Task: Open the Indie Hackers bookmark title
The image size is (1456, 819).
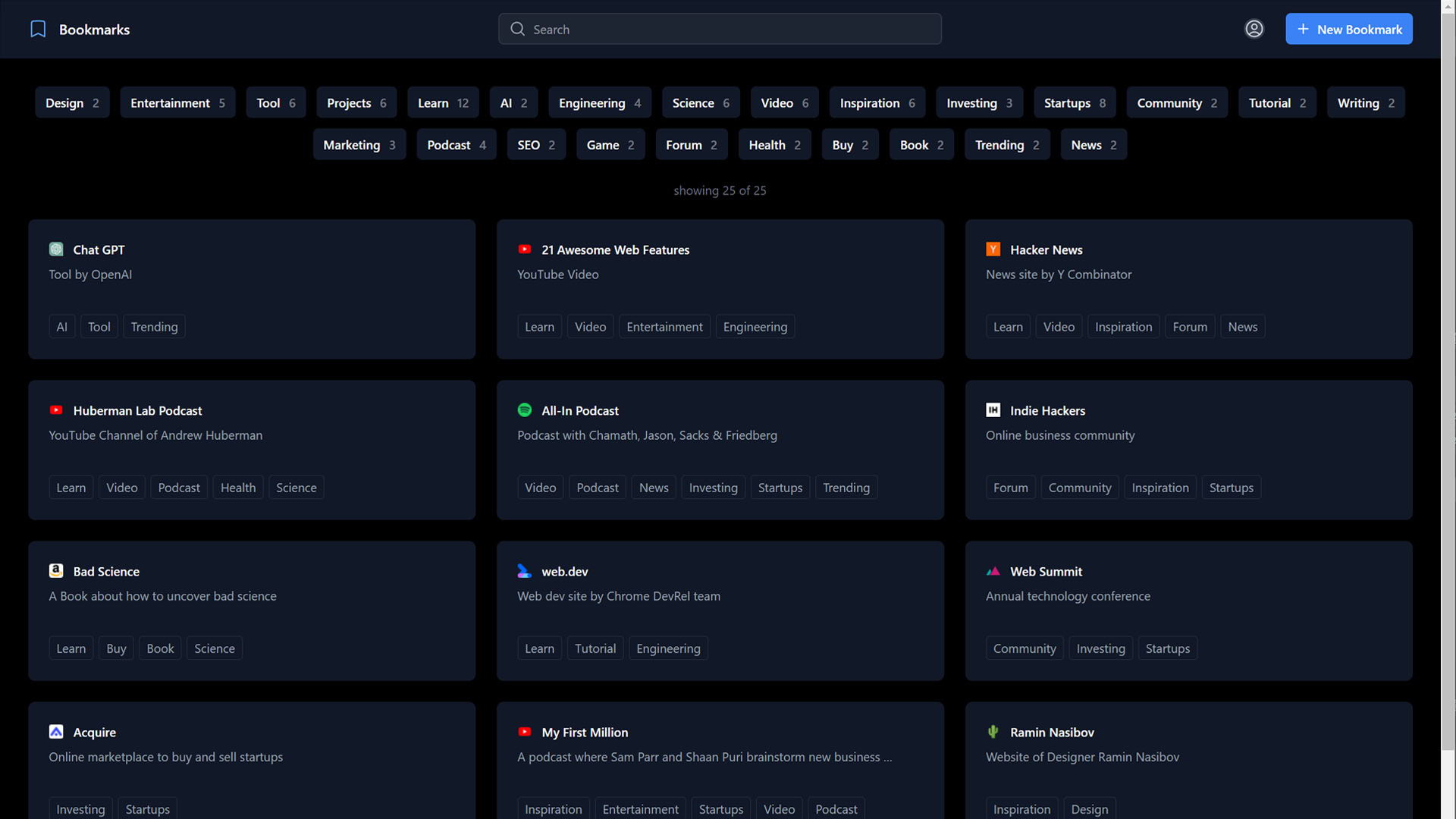Action: pos(1047,410)
